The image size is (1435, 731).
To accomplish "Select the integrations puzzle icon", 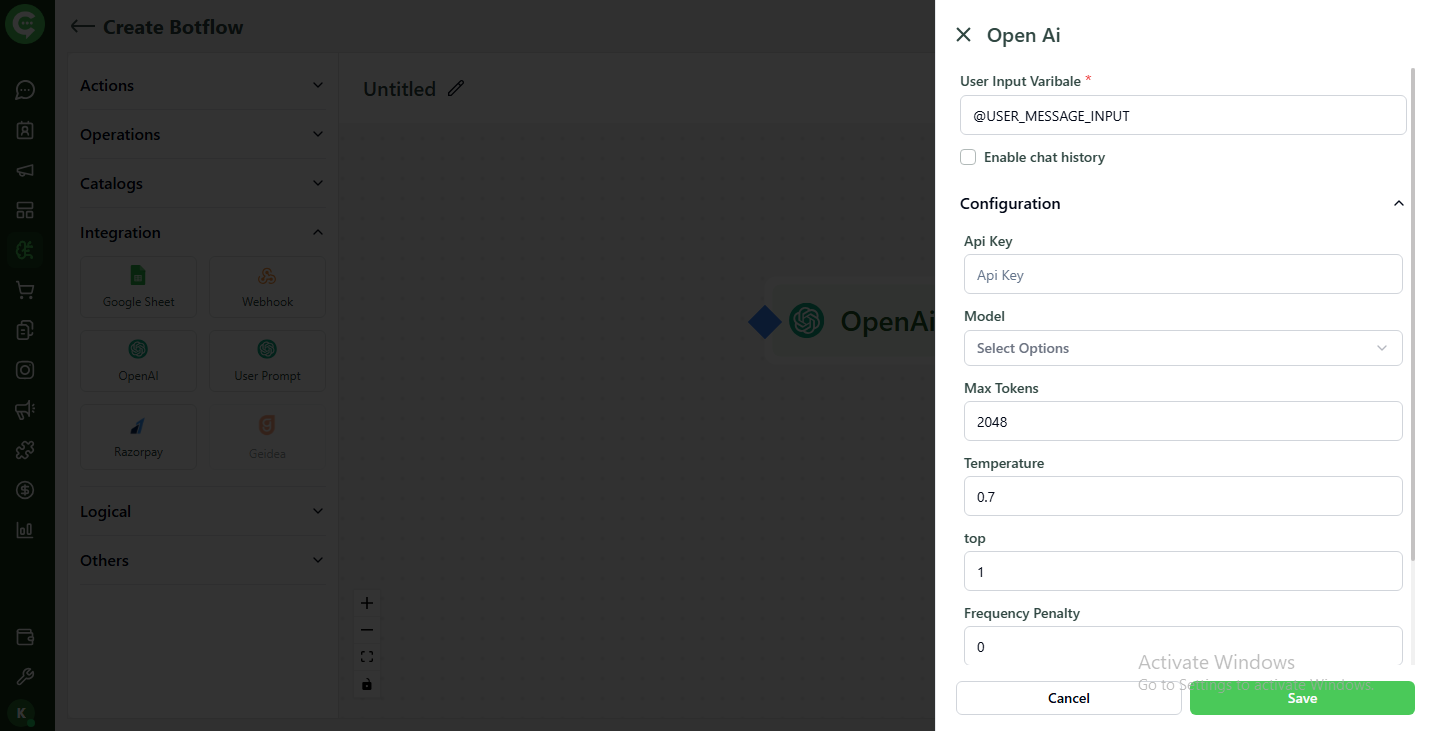I will (25, 450).
